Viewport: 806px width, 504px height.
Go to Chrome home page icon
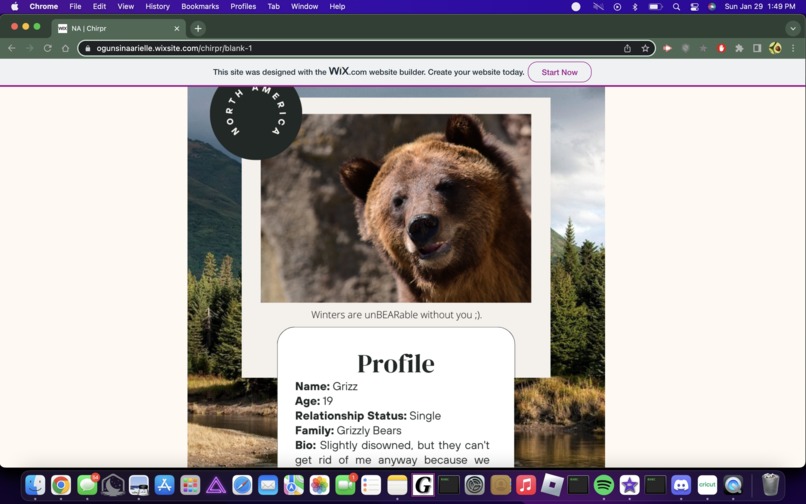pyautogui.click(x=65, y=48)
